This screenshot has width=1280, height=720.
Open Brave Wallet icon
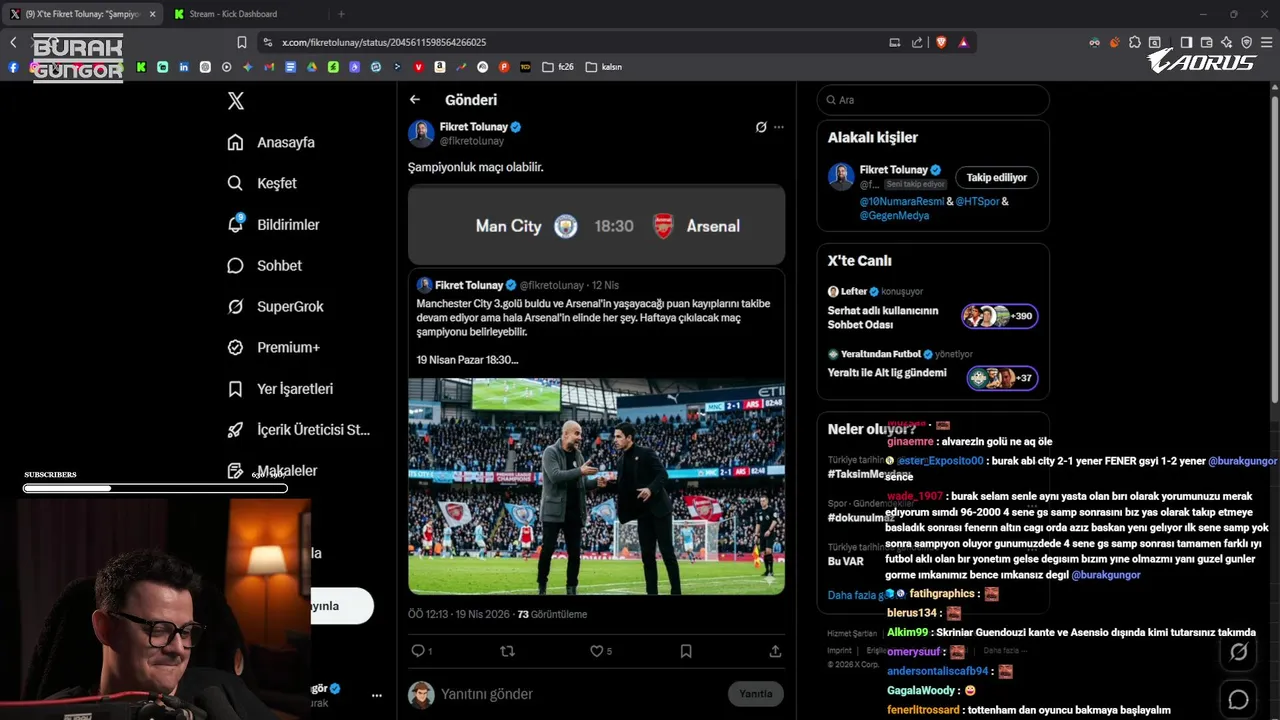[x=1206, y=42]
